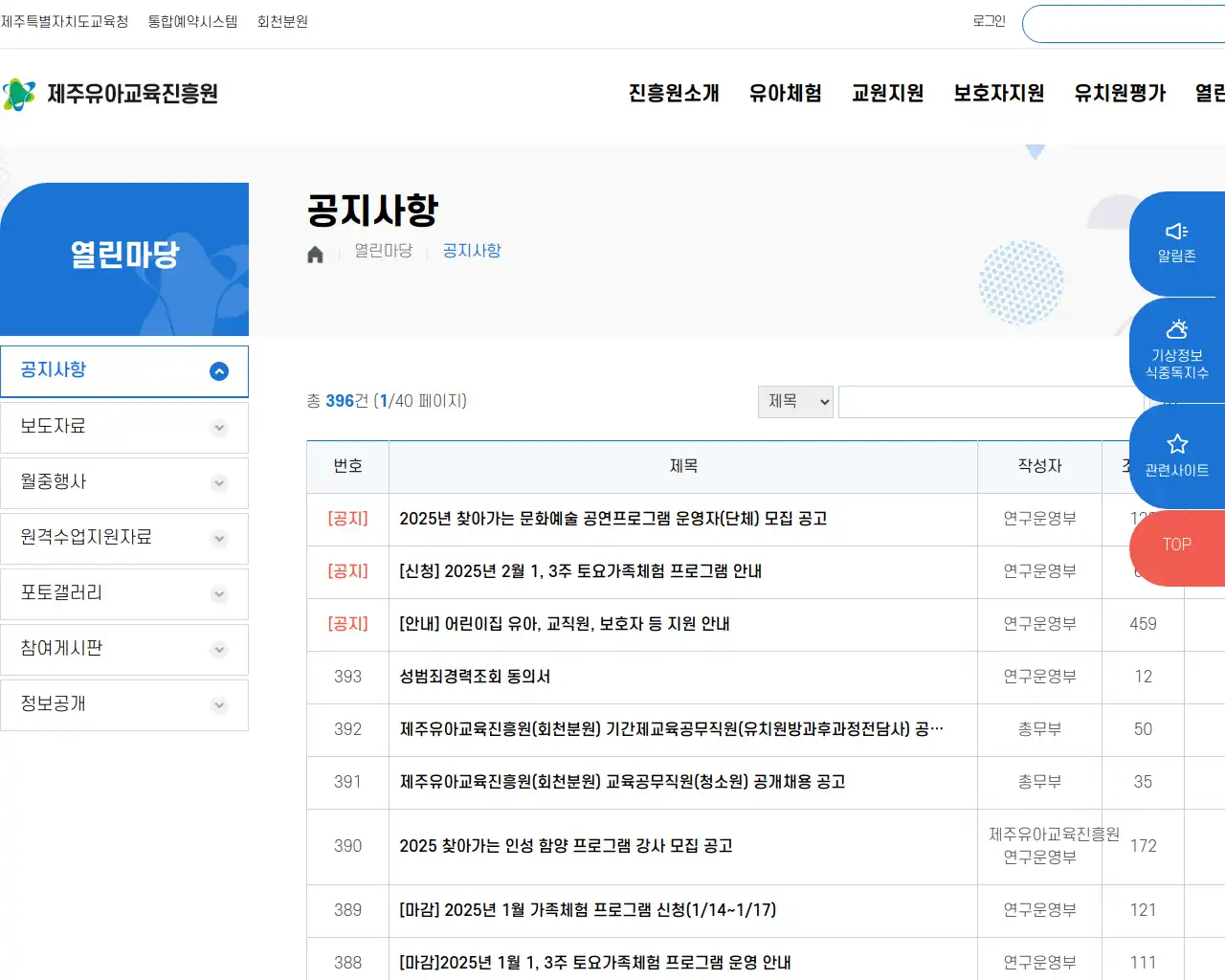The height and width of the screenshot is (980, 1225).
Task: Click the 작성자 column header
Action: [x=1039, y=466]
